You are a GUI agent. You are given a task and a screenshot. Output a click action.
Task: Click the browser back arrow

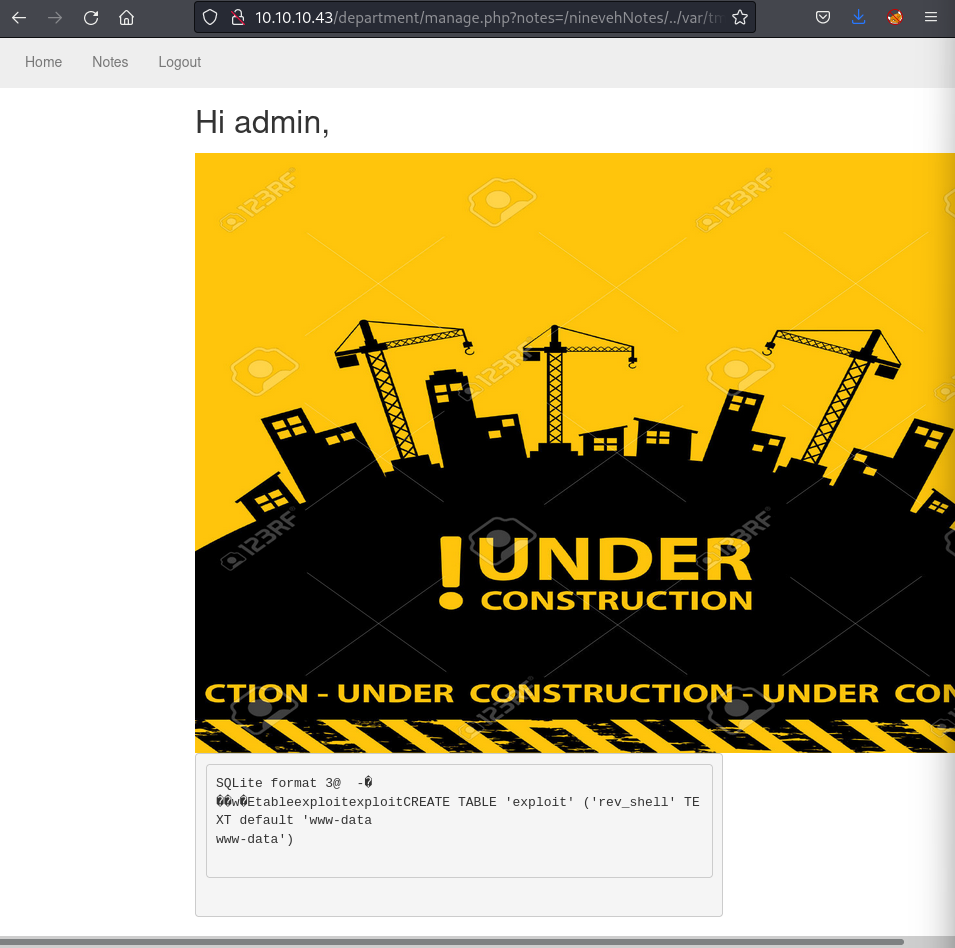tap(19, 17)
